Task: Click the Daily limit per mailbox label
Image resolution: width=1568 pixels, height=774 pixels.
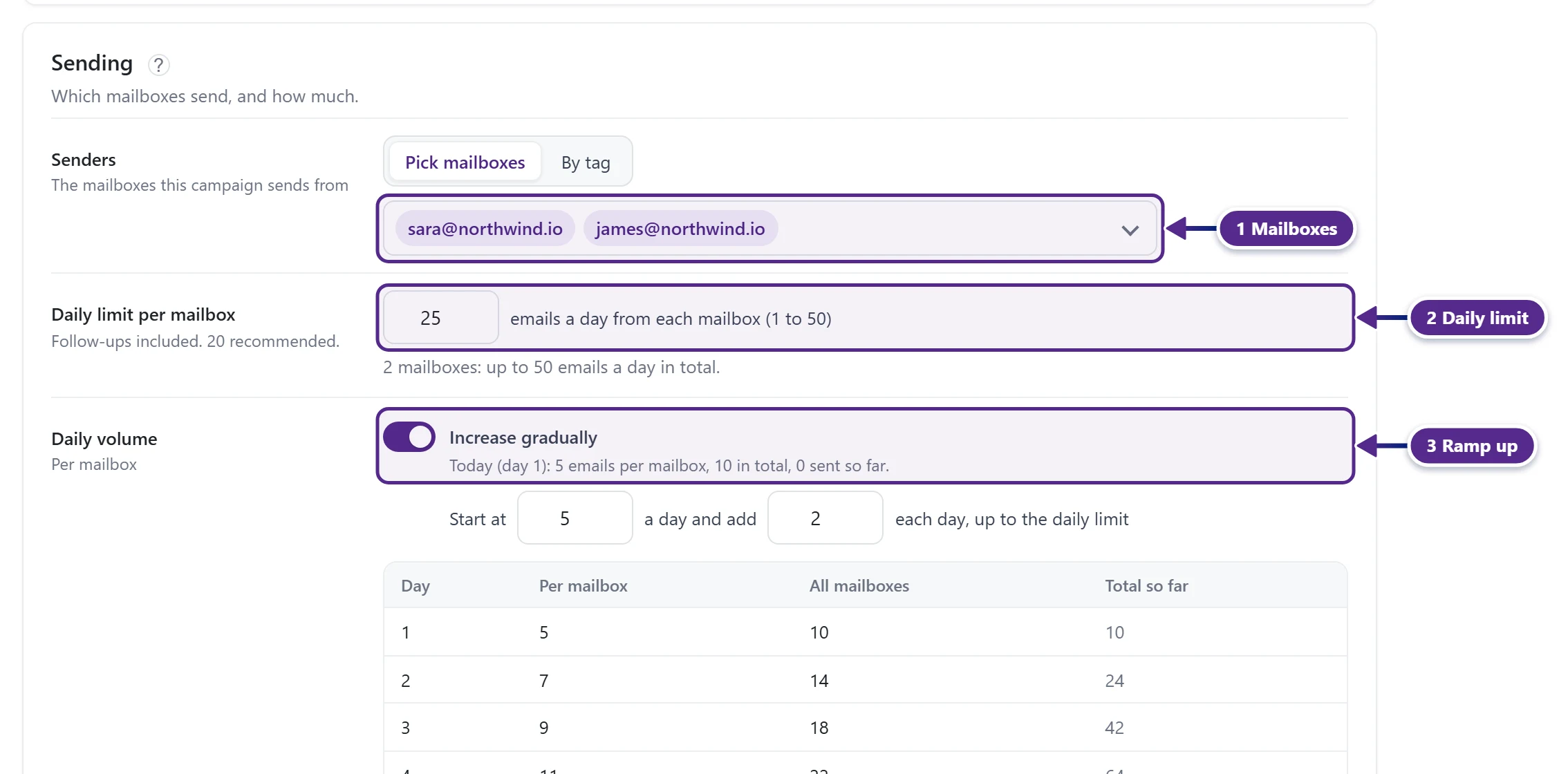Action: click(x=143, y=314)
